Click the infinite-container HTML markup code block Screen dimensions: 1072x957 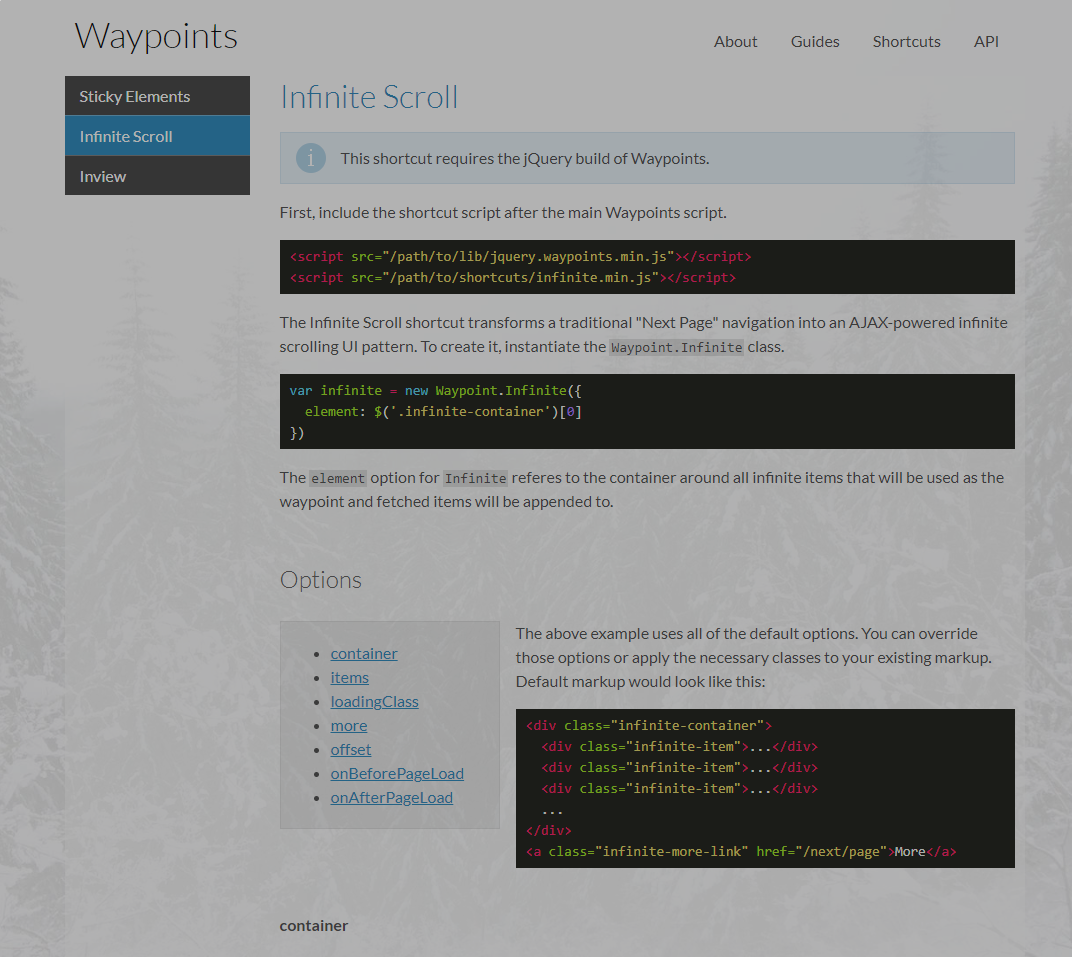tap(764, 788)
